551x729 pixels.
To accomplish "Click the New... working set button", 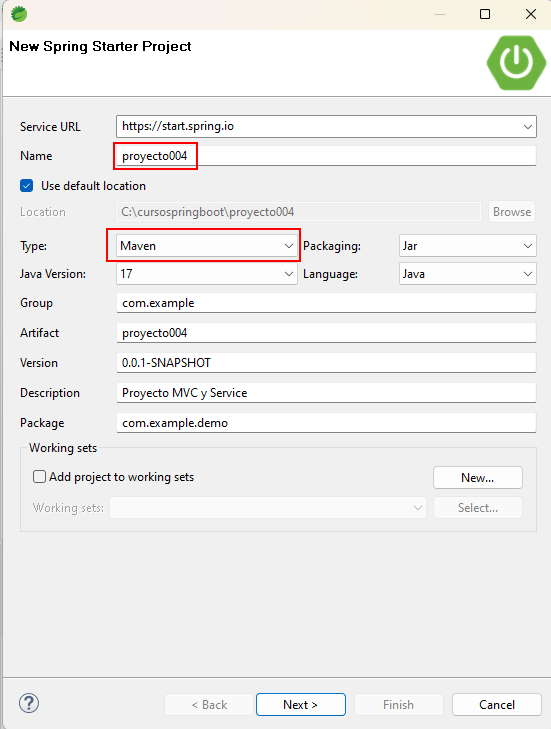I will 478,477.
